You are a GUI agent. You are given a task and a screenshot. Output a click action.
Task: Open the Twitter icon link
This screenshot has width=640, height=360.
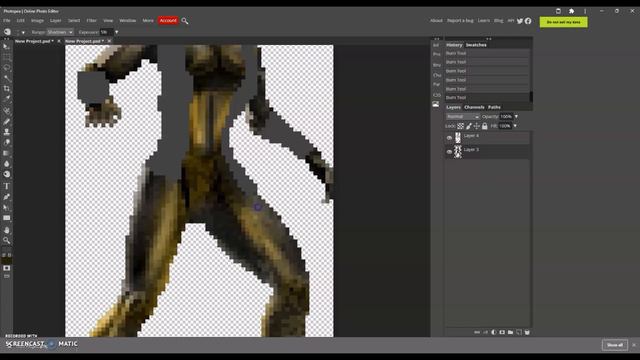point(520,21)
